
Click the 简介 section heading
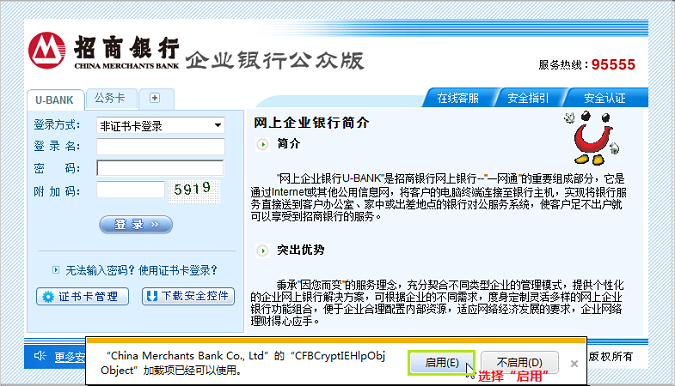(x=288, y=144)
